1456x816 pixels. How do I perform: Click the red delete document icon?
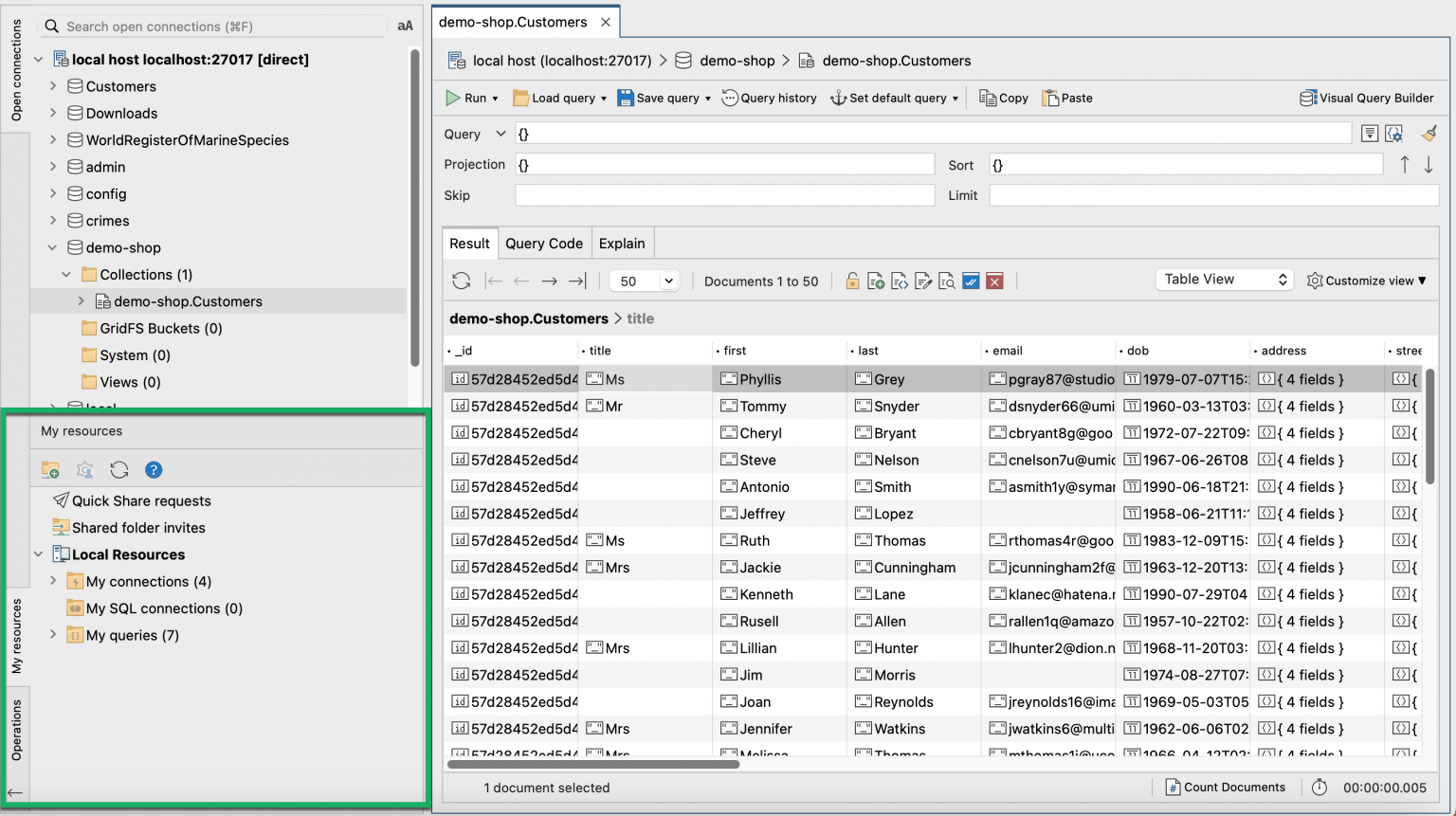coord(994,281)
